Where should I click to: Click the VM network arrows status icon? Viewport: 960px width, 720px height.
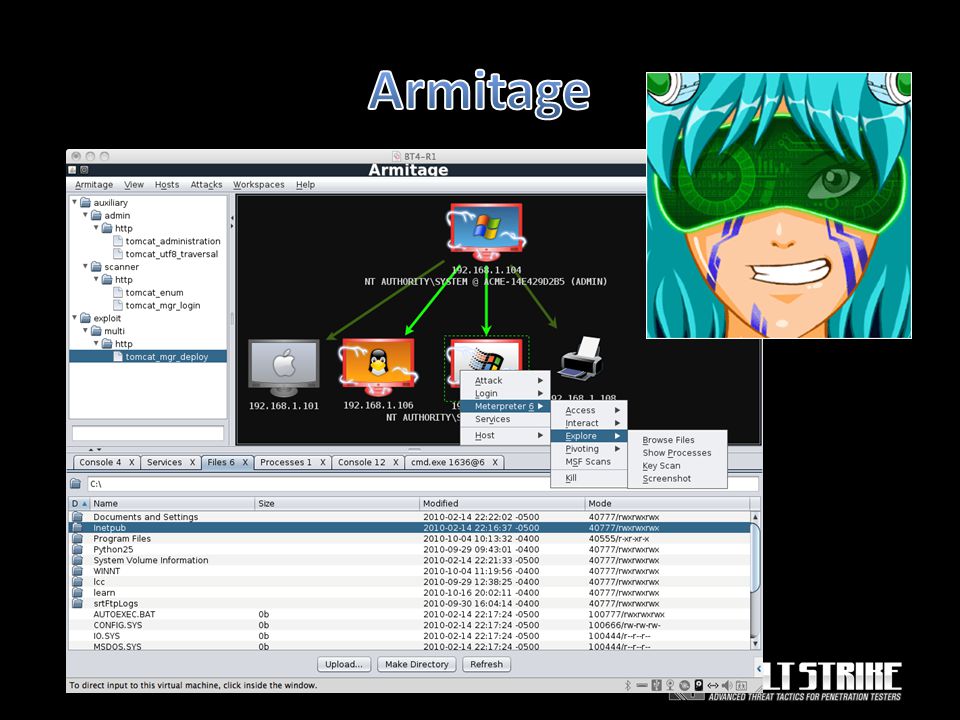coord(713,685)
